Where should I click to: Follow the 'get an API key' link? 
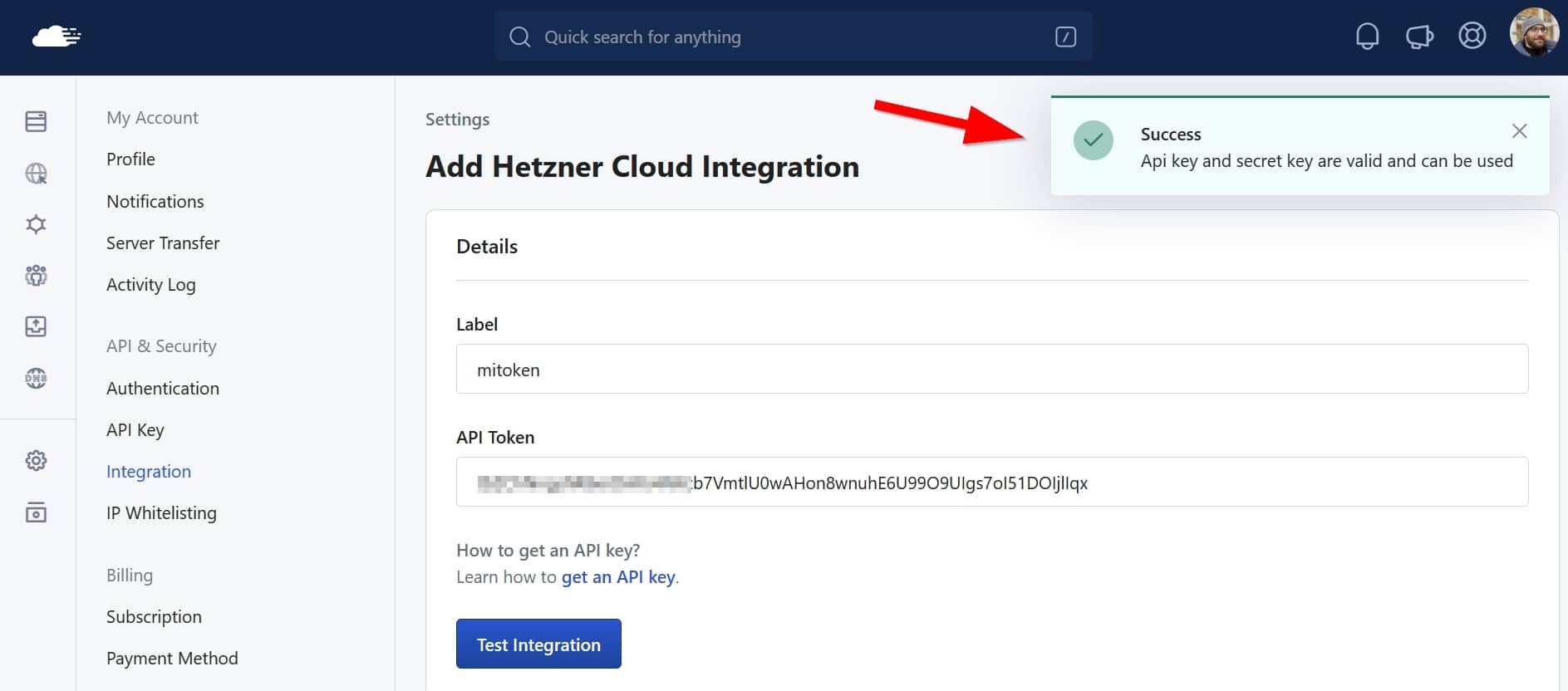[x=618, y=577]
